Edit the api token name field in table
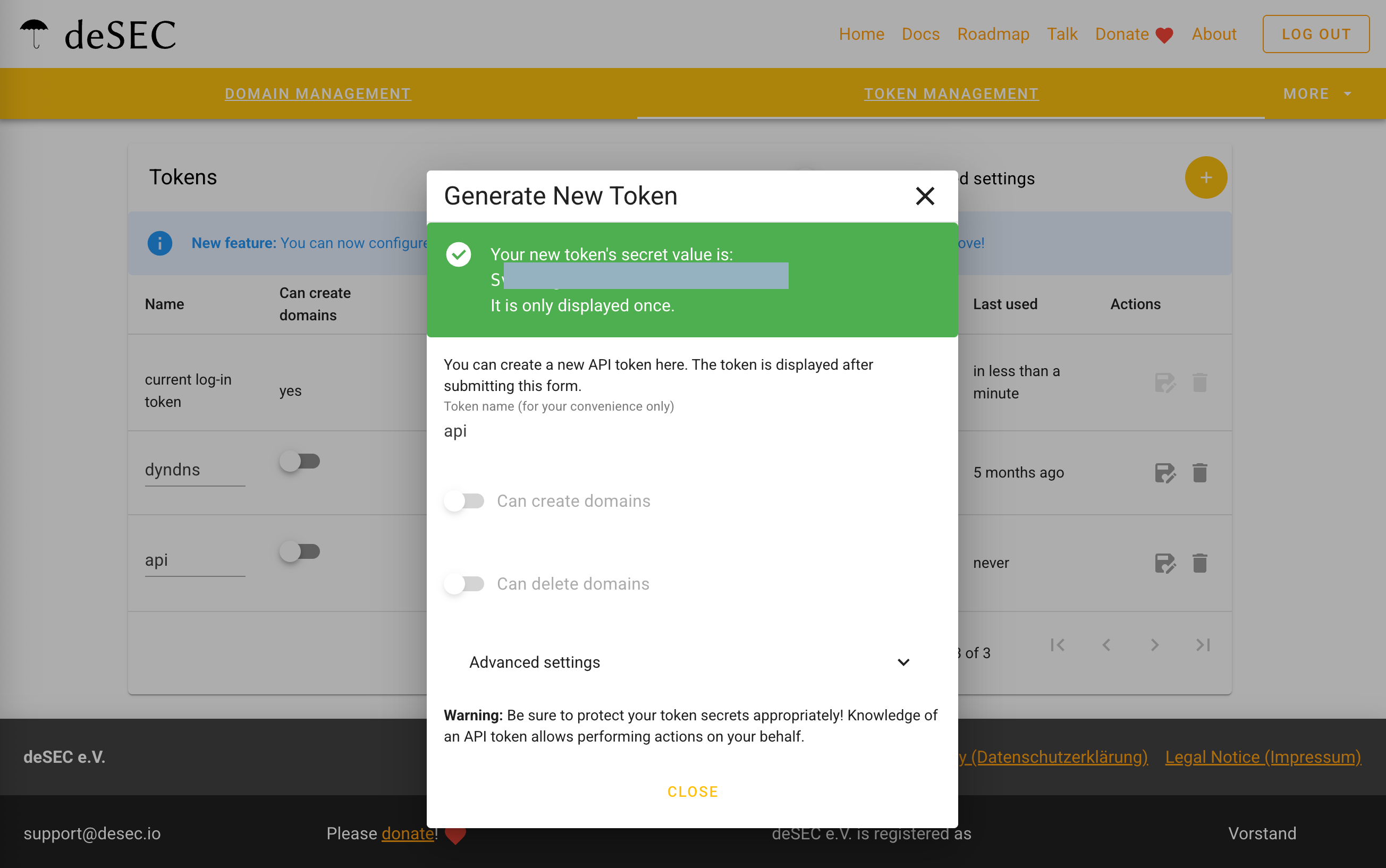This screenshot has width=1386, height=868. (x=195, y=560)
